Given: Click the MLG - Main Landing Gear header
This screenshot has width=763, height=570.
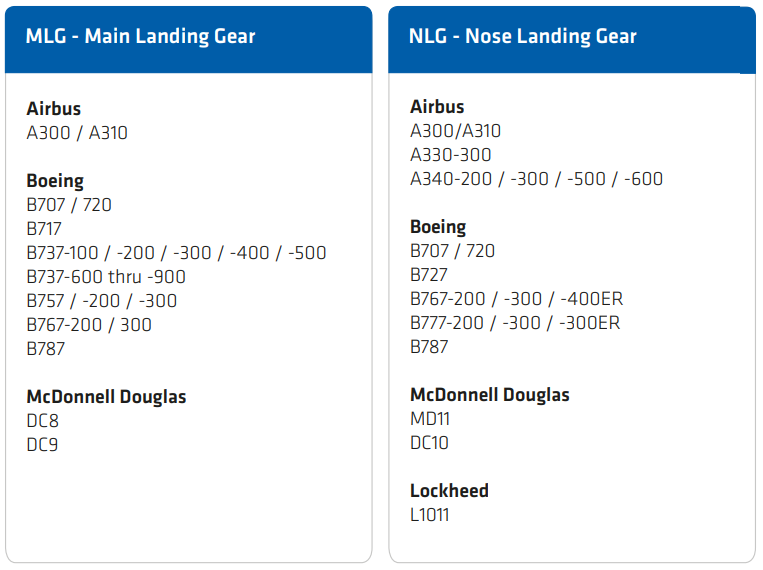Looking at the screenshot, I should pos(140,37).
